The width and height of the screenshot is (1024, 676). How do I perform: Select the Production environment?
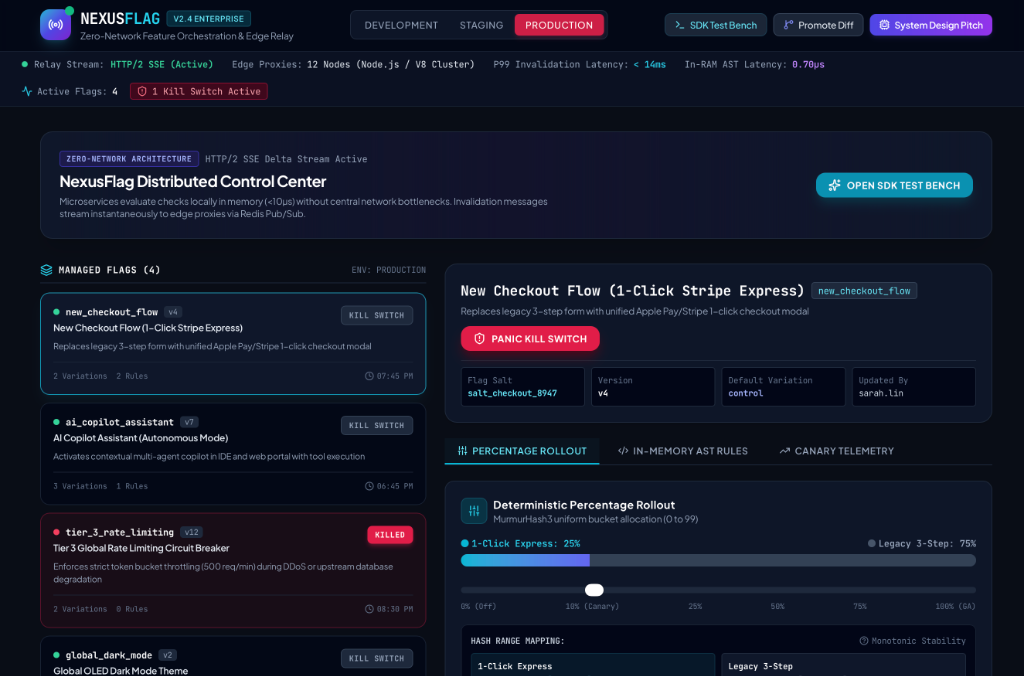tap(559, 25)
